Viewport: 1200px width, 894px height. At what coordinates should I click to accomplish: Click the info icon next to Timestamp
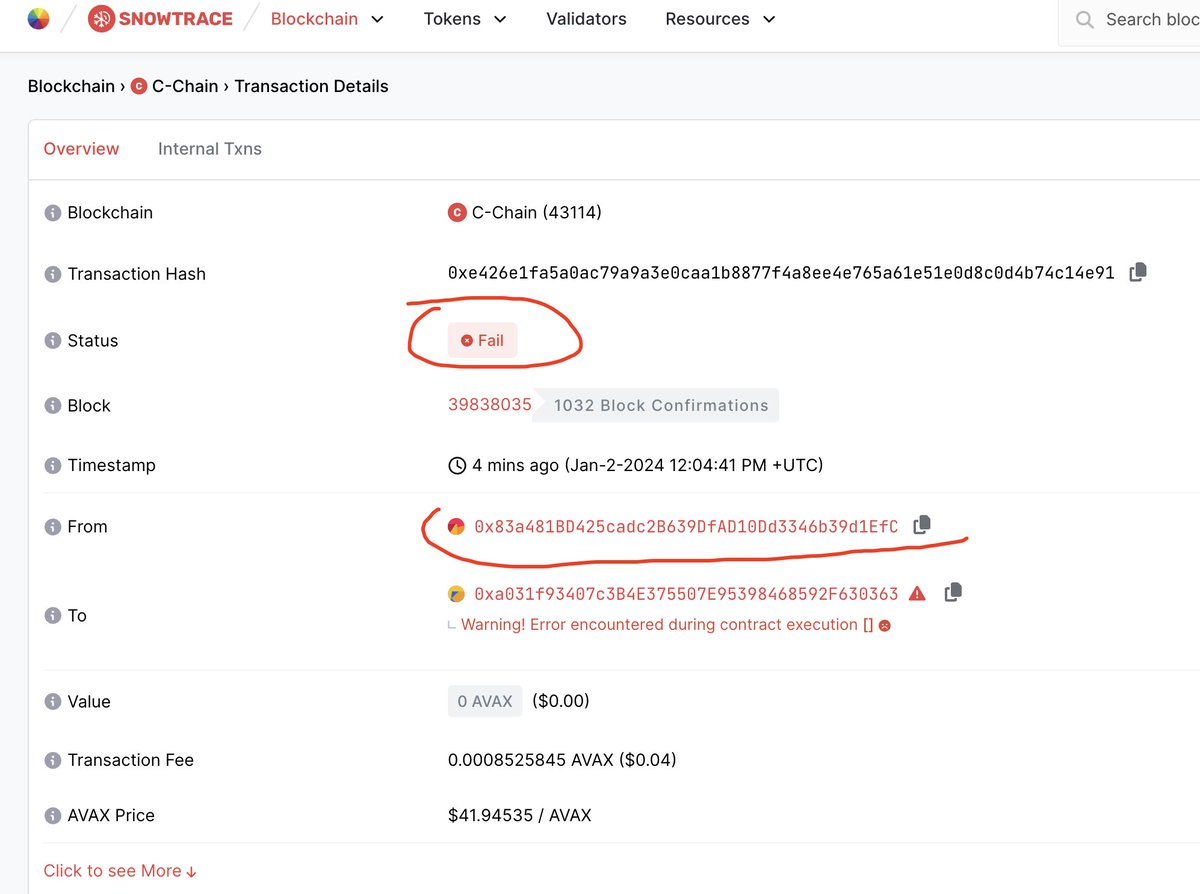pyautogui.click(x=52, y=466)
